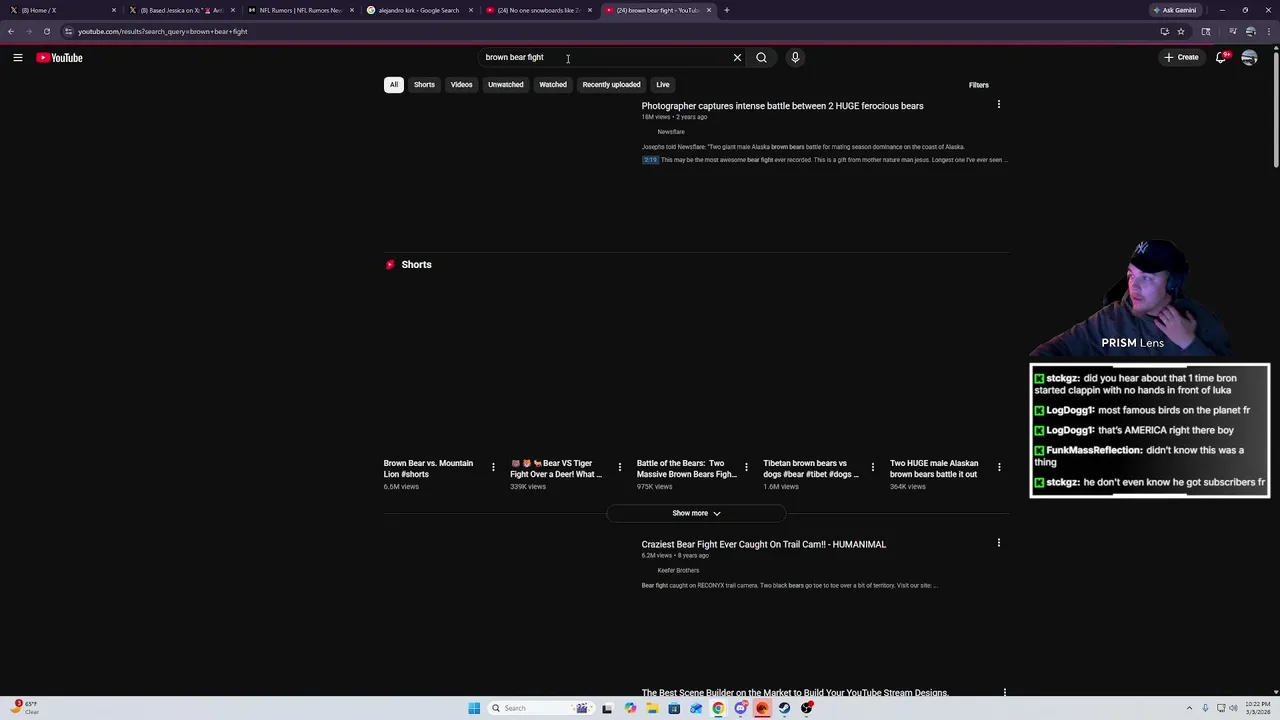Image resolution: width=1280 pixels, height=720 pixels.
Task: Open the Chrome three-dot menu
Action: pos(1268,31)
